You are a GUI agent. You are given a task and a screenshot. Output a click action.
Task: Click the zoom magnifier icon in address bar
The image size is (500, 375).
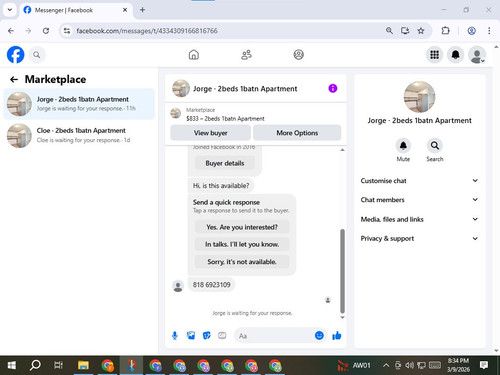pos(389,31)
